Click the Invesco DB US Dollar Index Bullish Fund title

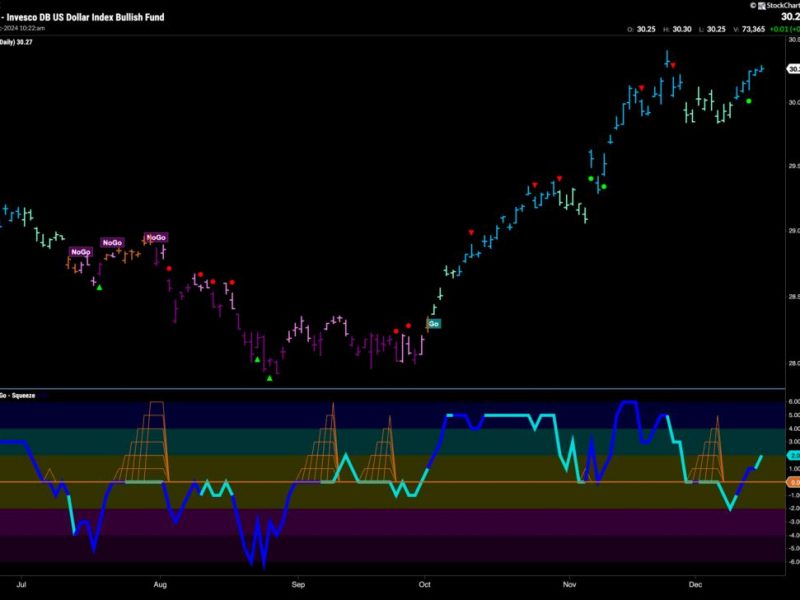[85, 17]
